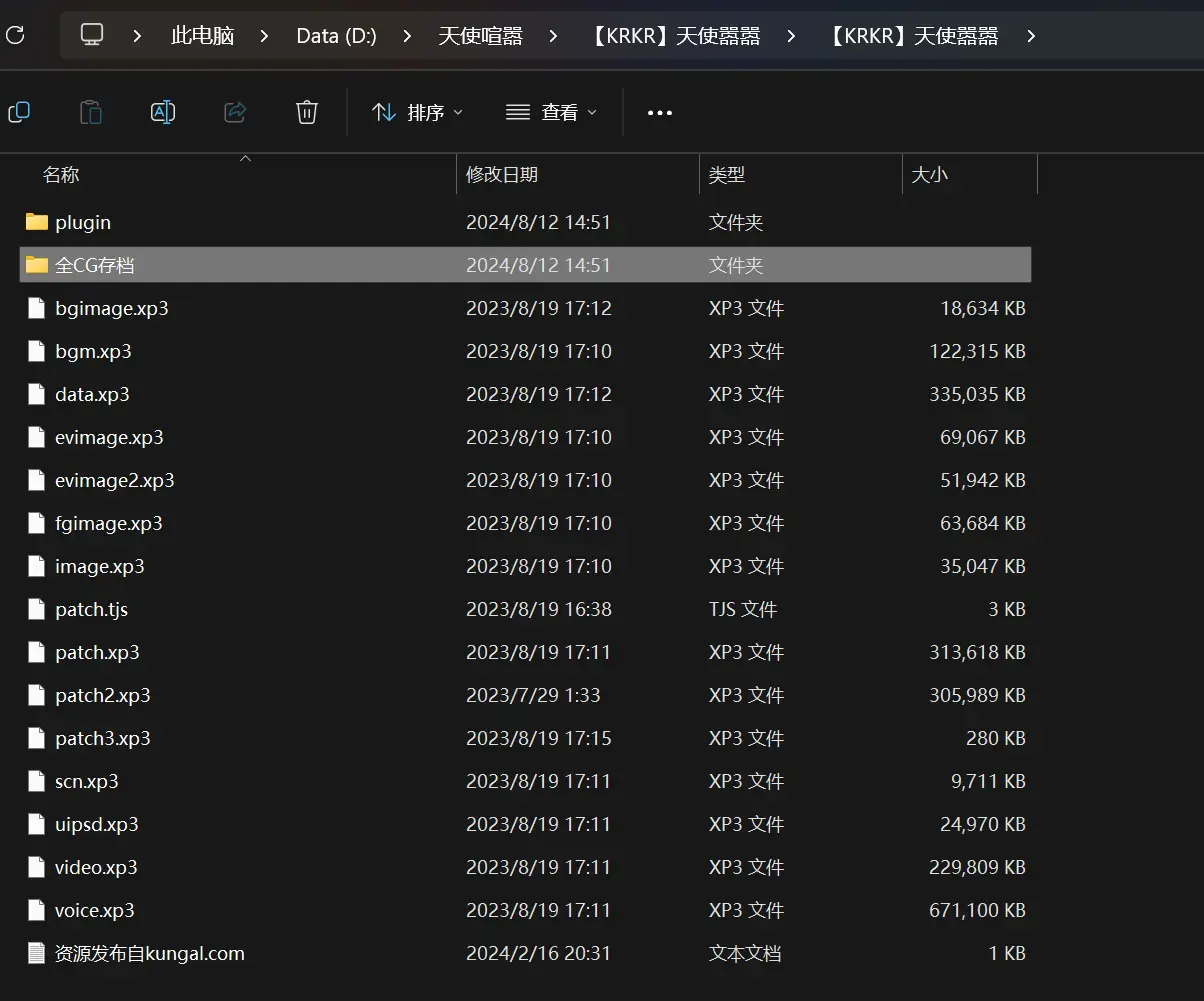Click the uipsd.xp3 file icon
The image size is (1204, 1001).
pyautogui.click(x=37, y=824)
